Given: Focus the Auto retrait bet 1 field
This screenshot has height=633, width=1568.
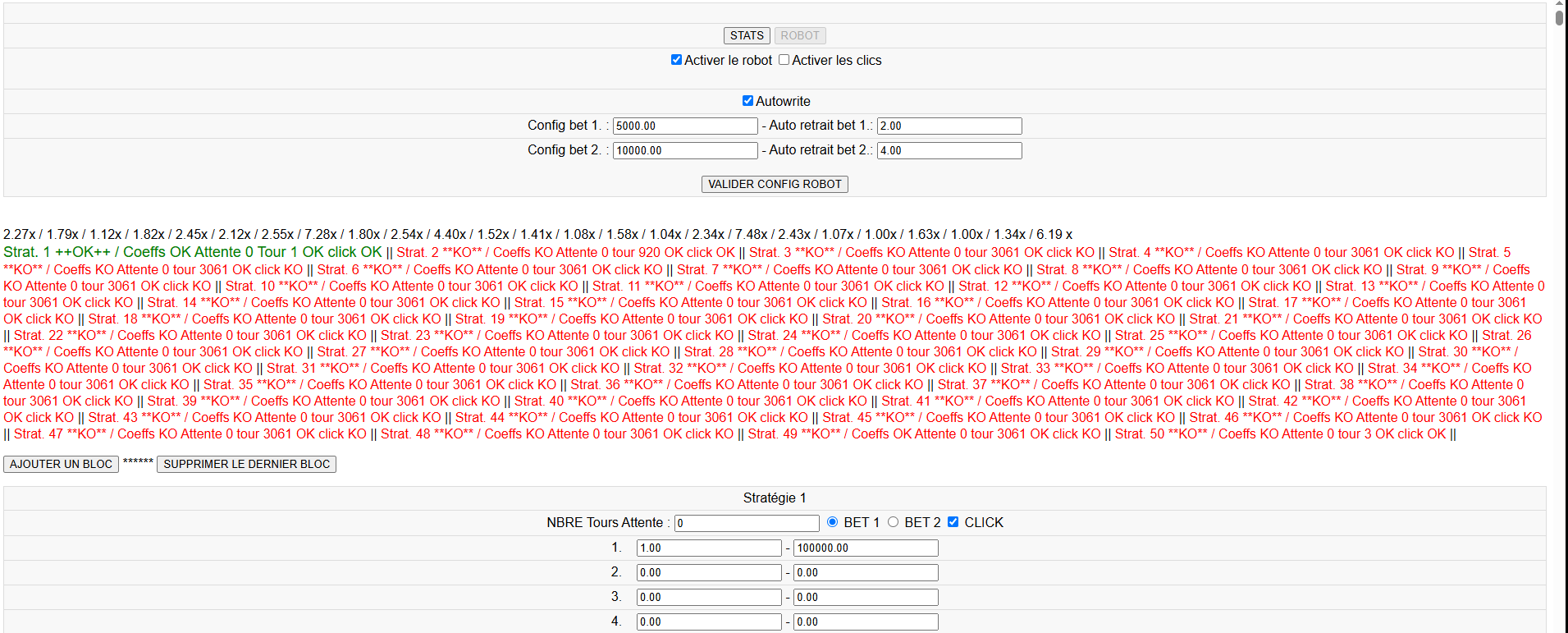Looking at the screenshot, I should tap(949, 126).
